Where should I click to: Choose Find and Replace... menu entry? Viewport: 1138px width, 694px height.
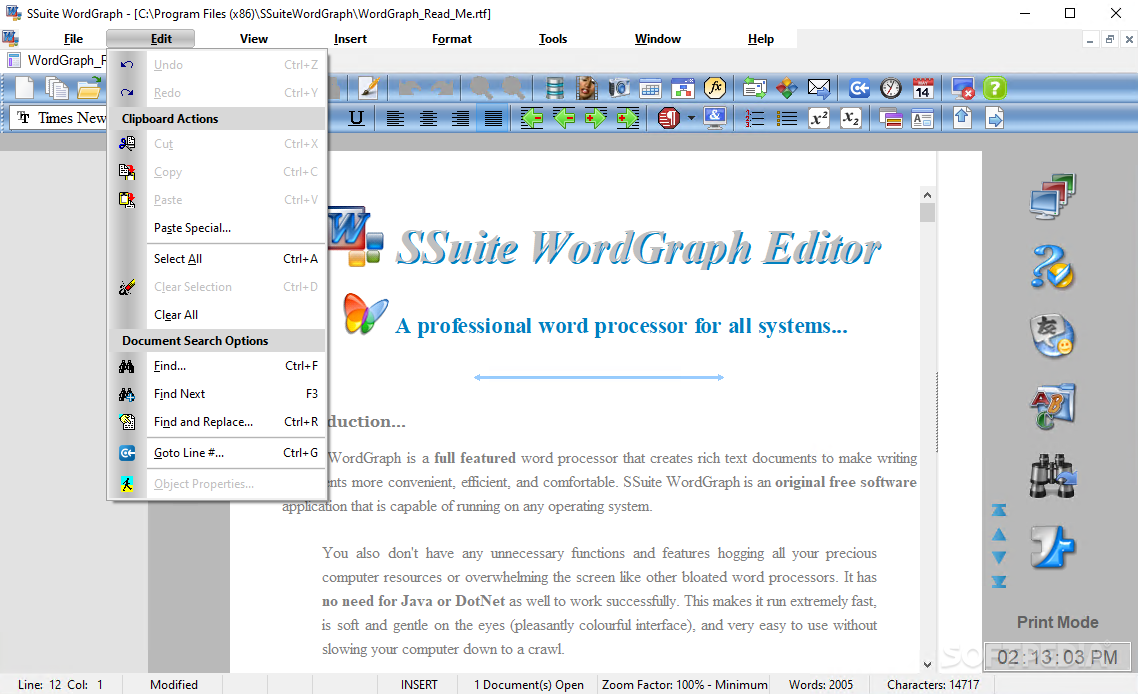click(218, 422)
